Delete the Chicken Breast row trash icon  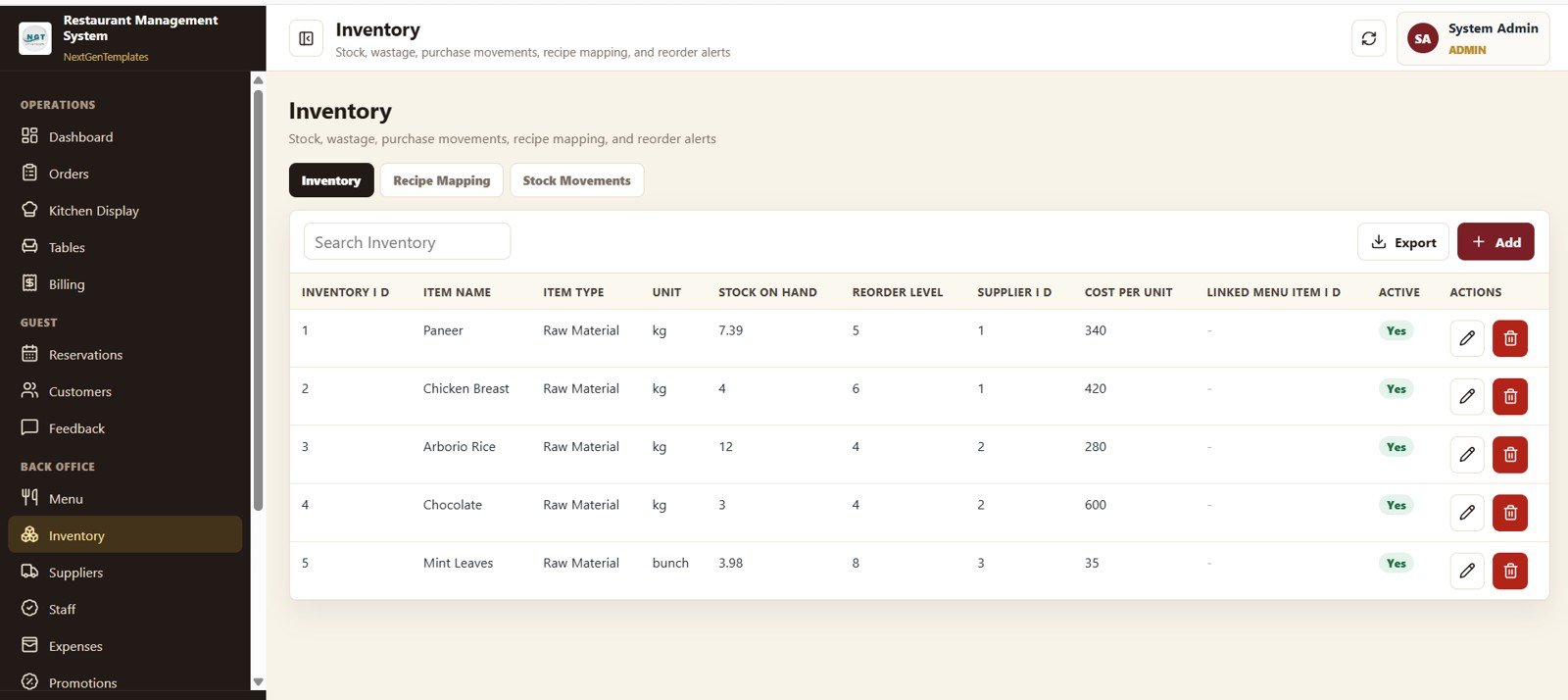(x=1510, y=396)
